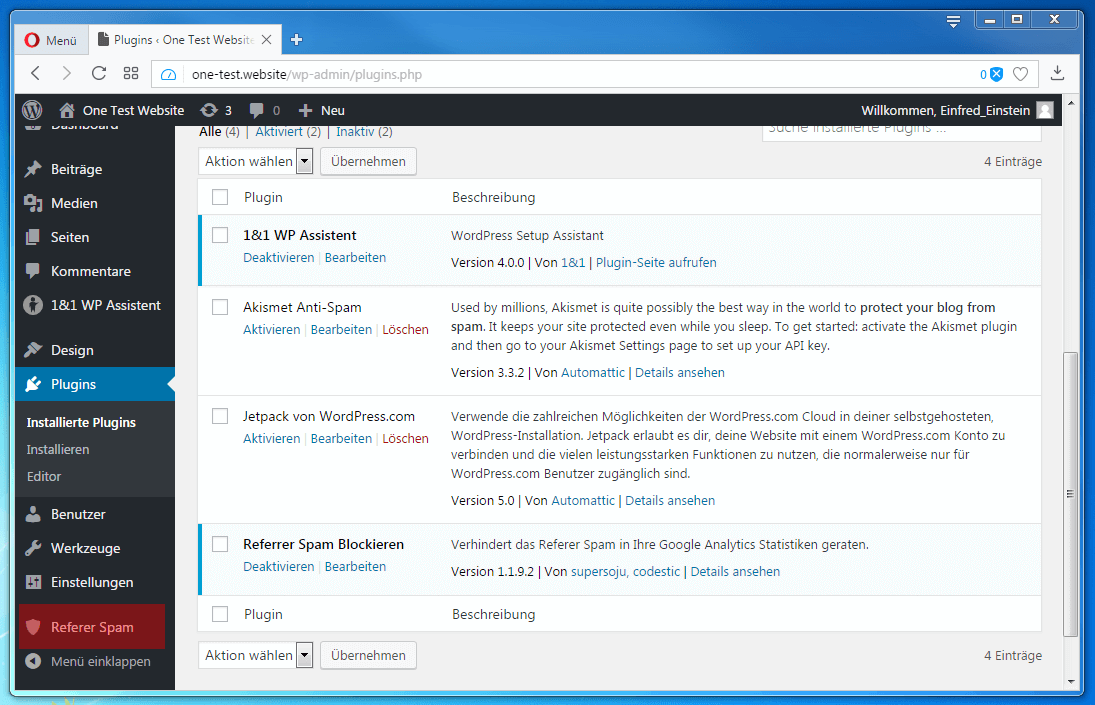Click the scrollbar down arrow
This screenshot has height=705, width=1095.
click(1071, 682)
